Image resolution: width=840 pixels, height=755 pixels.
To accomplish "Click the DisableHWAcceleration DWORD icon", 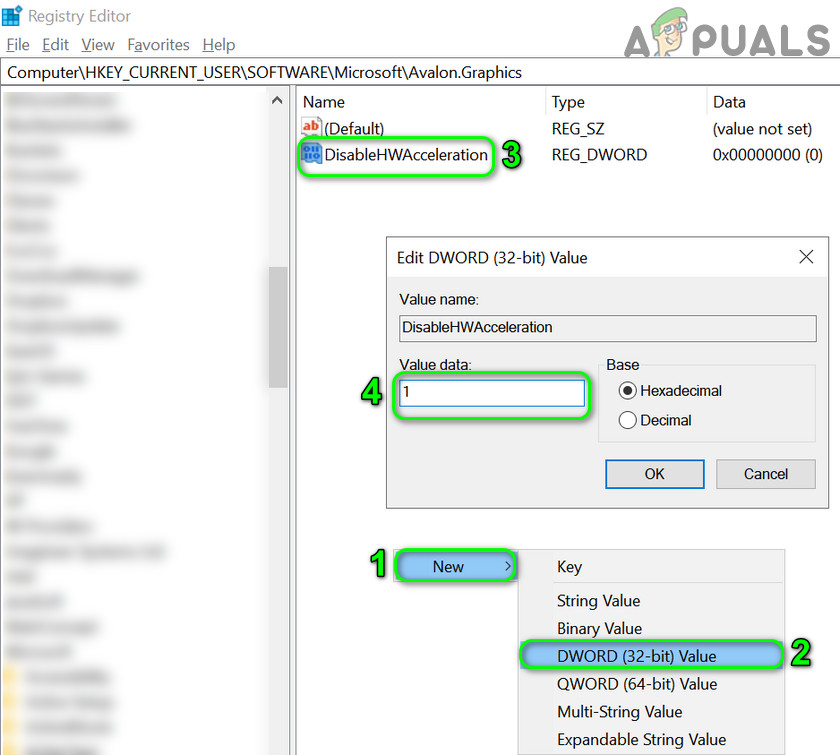I will 311,154.
